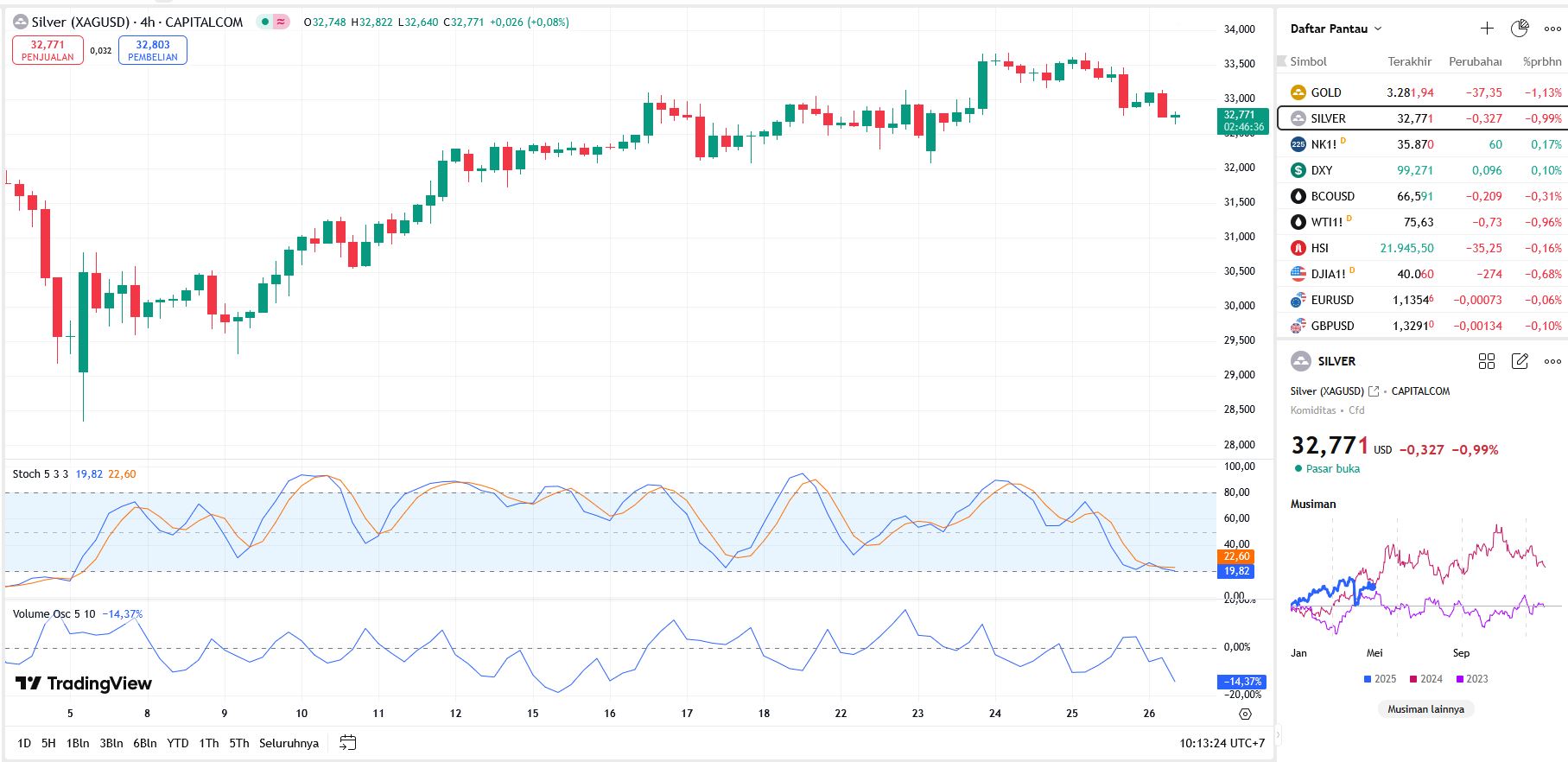Toggle the 2025 seasonal series legend
1568x762 pixels.
point(1380,679)
